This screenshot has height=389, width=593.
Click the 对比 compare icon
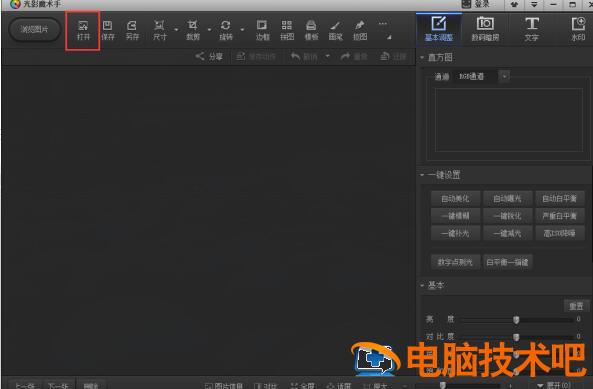(x=258, y=386)
